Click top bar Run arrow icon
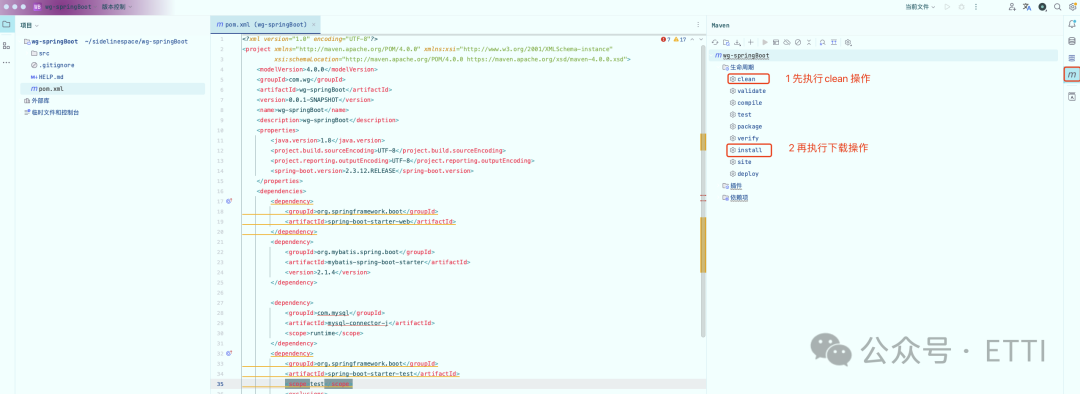Image resolution: width=1080 pixels, height=394 pixels. pyautogui.click(x=948, y=6)
